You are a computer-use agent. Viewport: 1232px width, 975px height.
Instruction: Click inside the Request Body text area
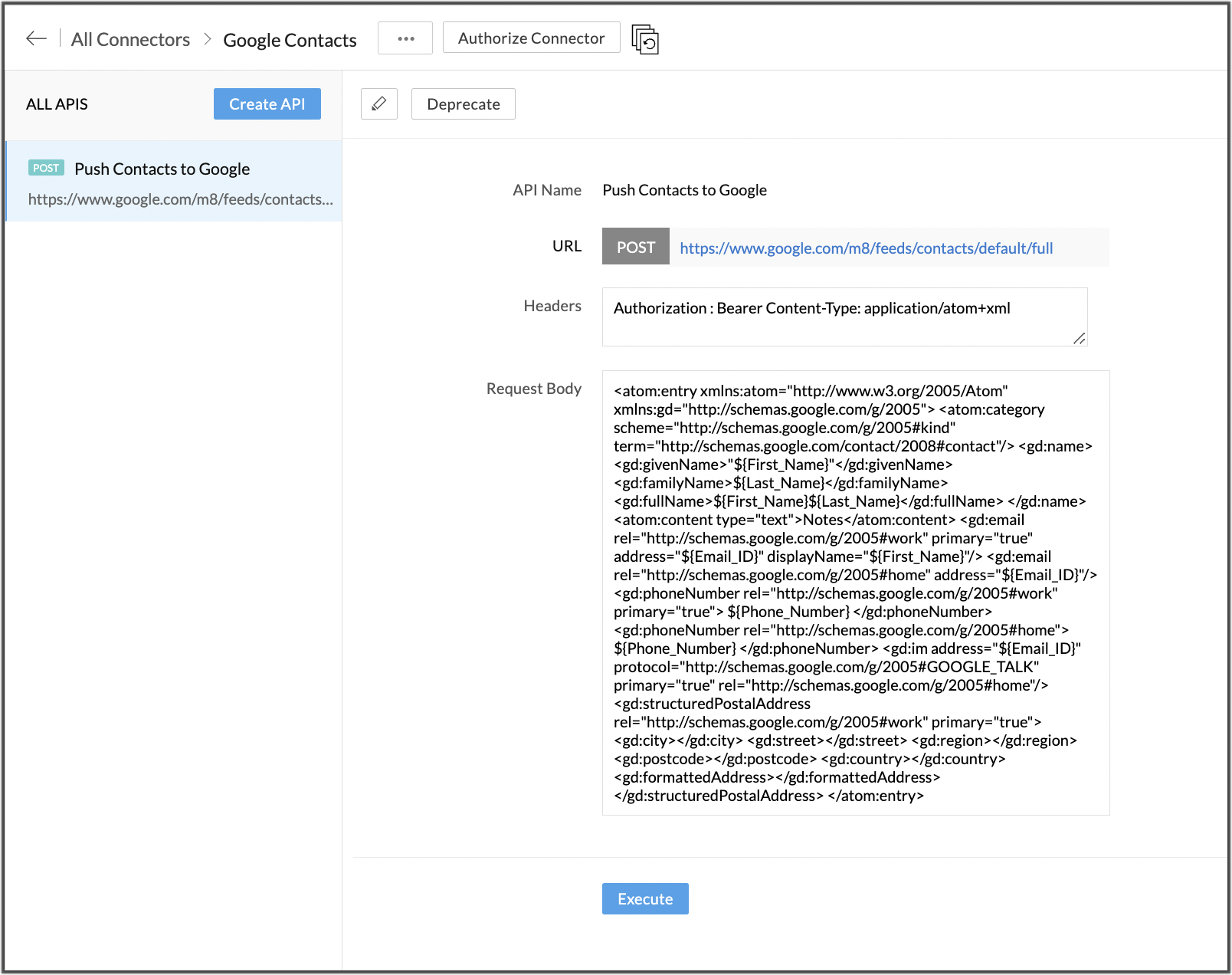click(x=856, y=593)
